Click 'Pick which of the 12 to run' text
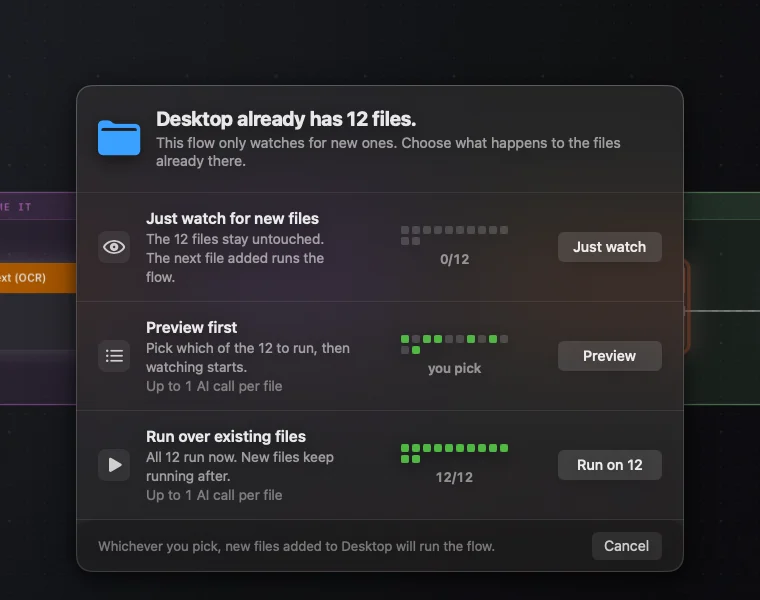This screenshot has width=760, height=600. (248, 358)
